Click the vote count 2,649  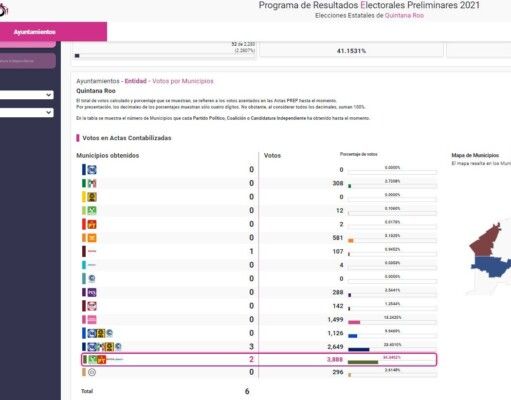point(335,347)
